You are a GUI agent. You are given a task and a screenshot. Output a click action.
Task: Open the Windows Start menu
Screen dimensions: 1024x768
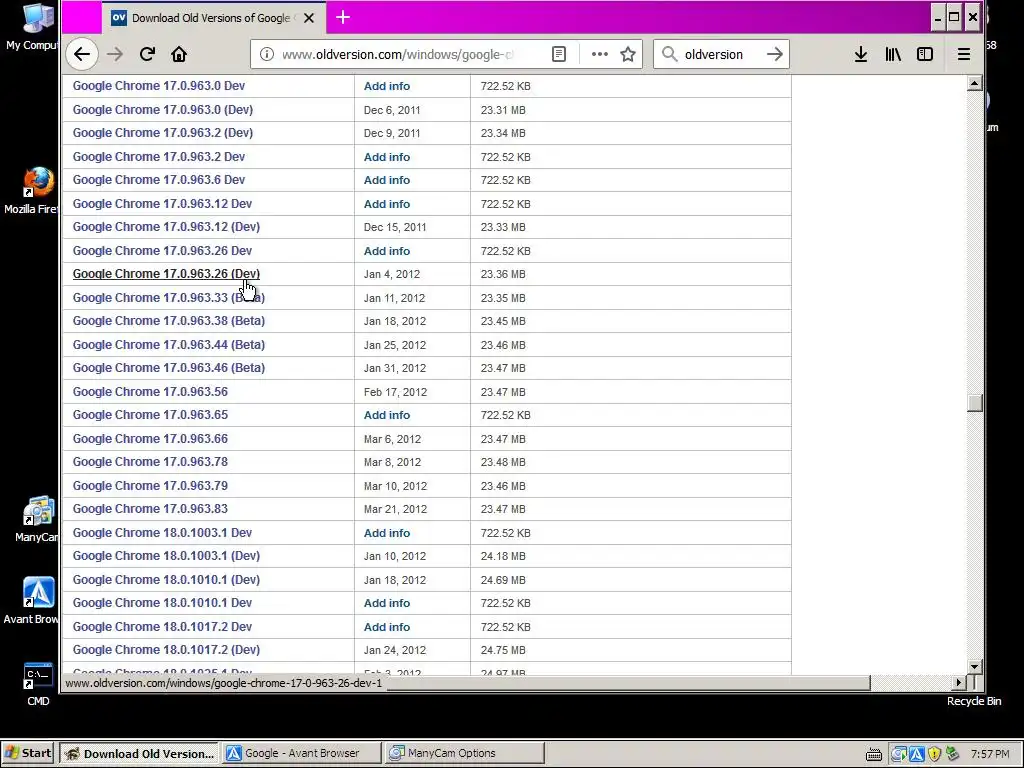click(28, 753)
